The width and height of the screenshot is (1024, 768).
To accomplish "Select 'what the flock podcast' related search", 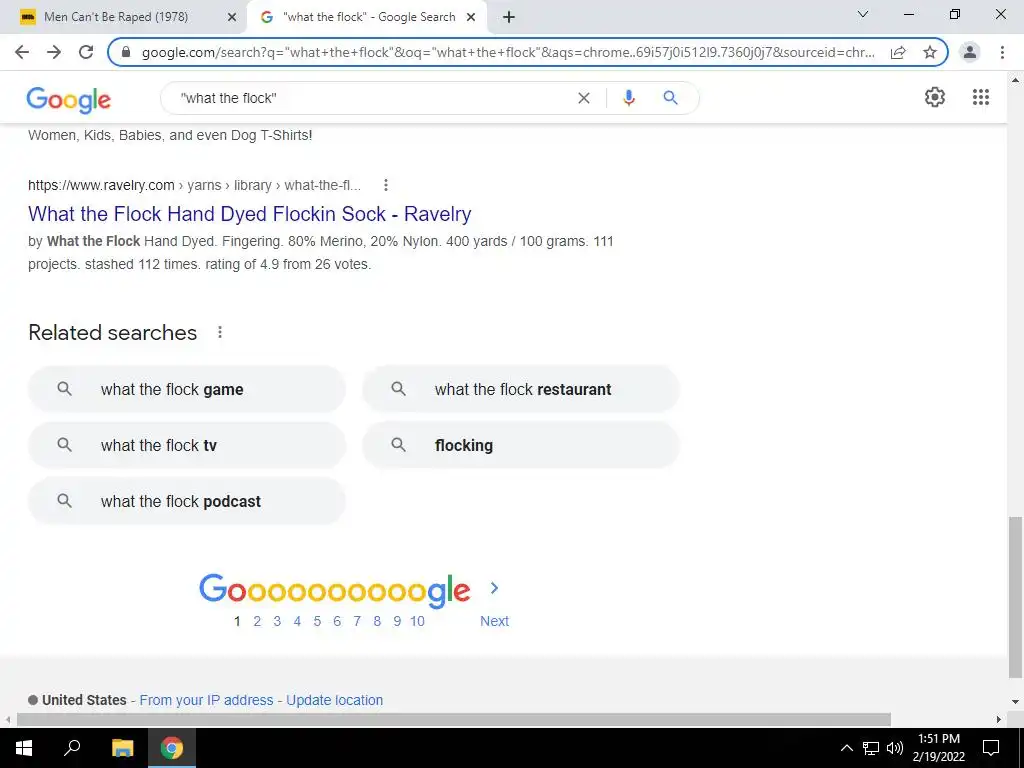I will (x=187, y=501).
